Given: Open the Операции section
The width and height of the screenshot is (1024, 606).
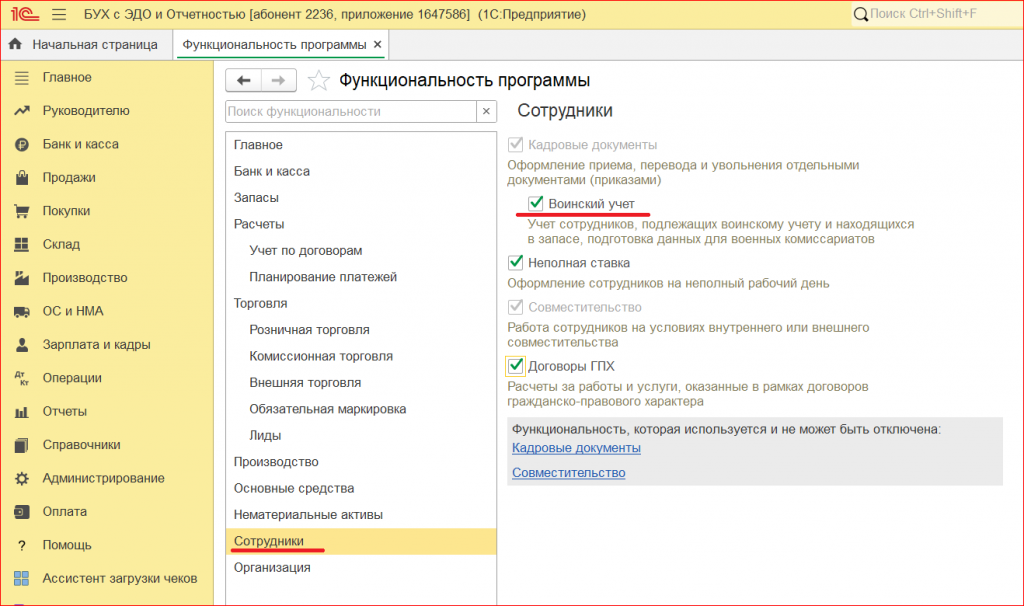Looking at the screenshot, I should 72,378.
